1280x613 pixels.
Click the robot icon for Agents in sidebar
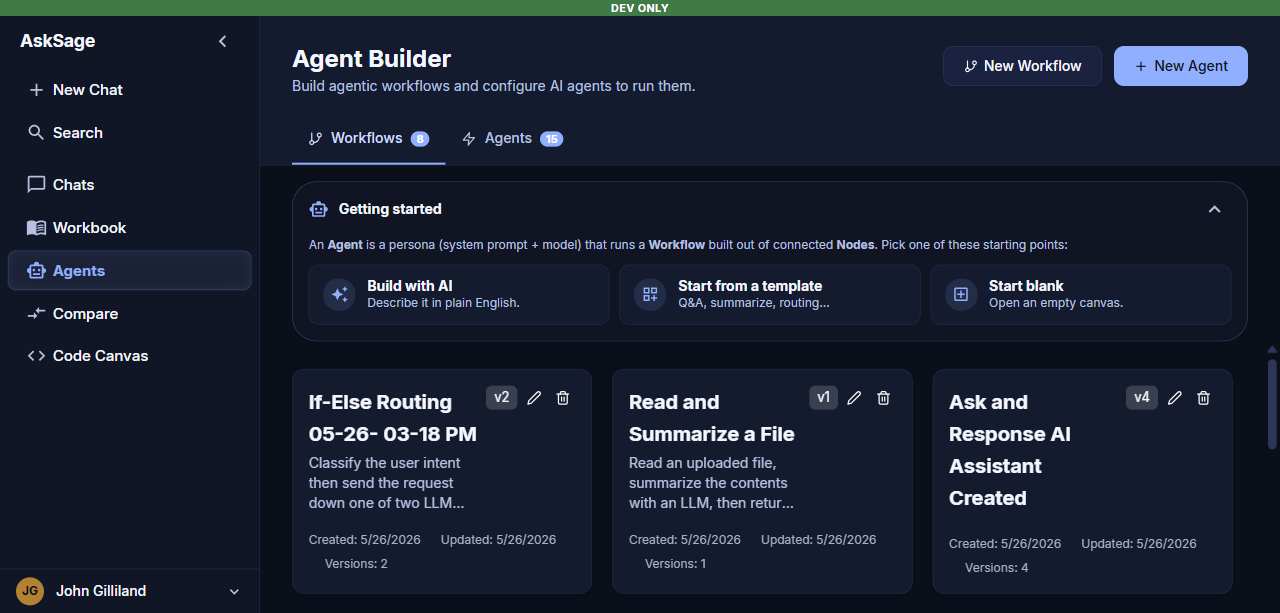[x=36, y=270]
